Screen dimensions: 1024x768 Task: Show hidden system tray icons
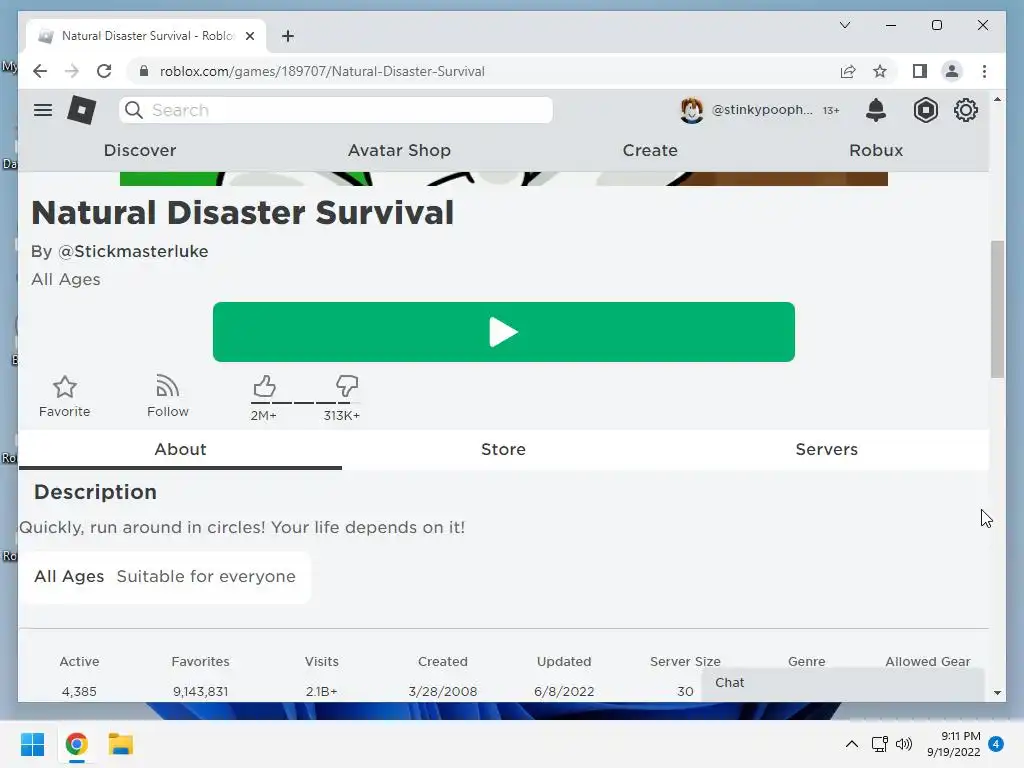pyautogui.click(x=852, y=744)
